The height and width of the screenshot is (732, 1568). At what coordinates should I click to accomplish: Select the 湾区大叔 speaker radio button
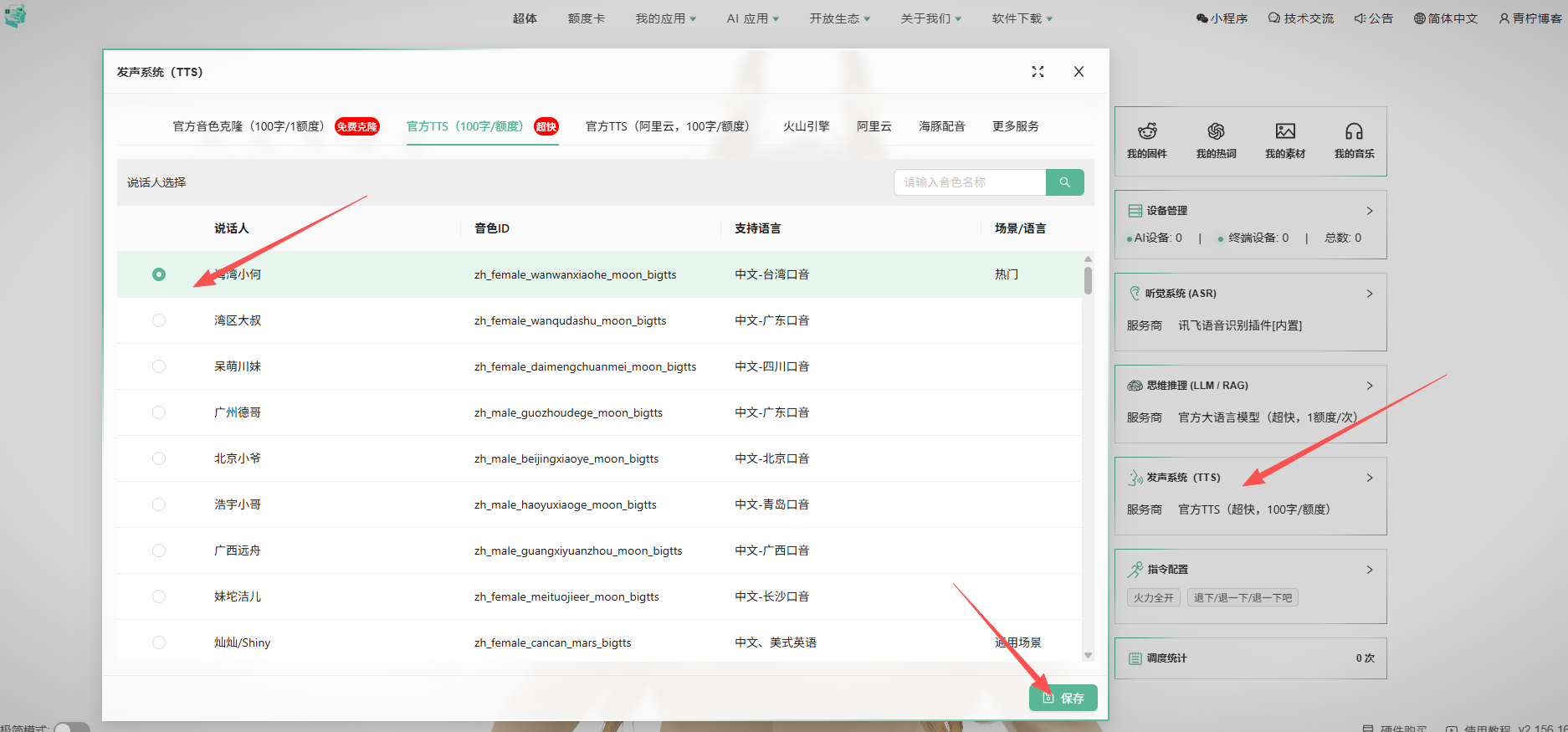click(x=159, y=320)
